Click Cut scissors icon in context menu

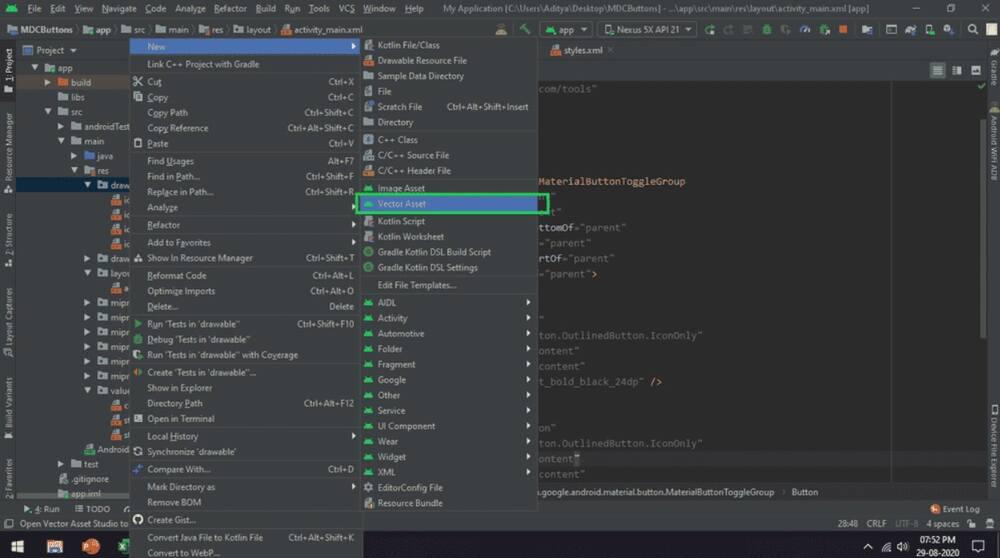(x=138, y=82)
